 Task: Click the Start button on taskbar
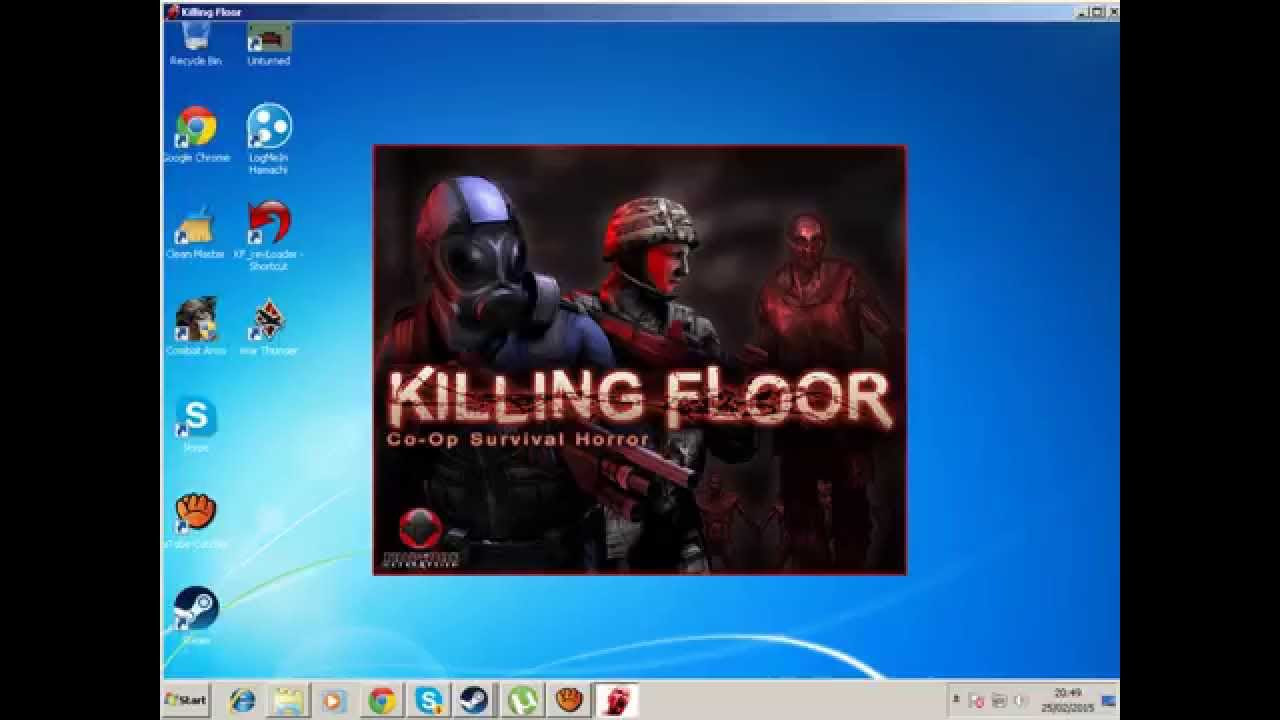point(186,699)
